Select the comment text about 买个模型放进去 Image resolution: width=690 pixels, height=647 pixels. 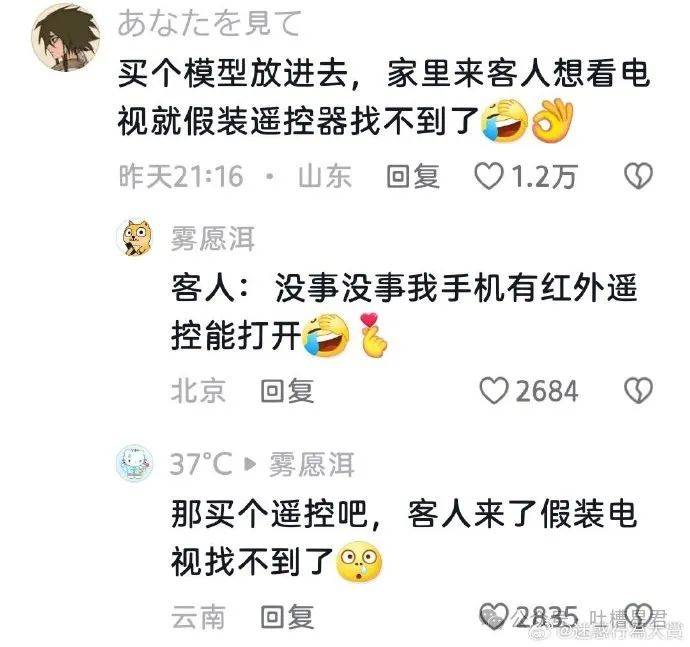click(384, 96)
